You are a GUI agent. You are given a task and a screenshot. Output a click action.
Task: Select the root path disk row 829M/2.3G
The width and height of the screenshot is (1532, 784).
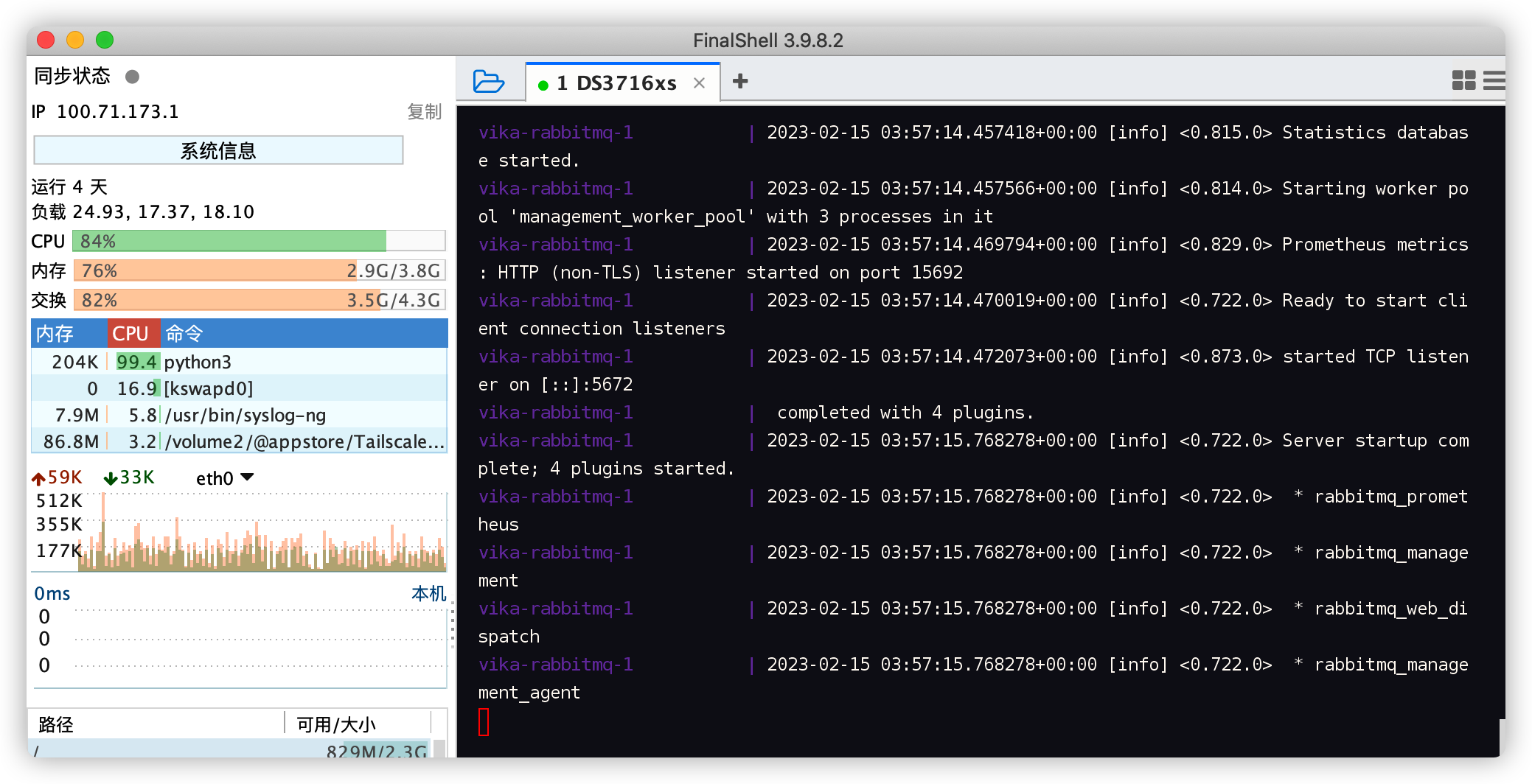coord(230,749)
